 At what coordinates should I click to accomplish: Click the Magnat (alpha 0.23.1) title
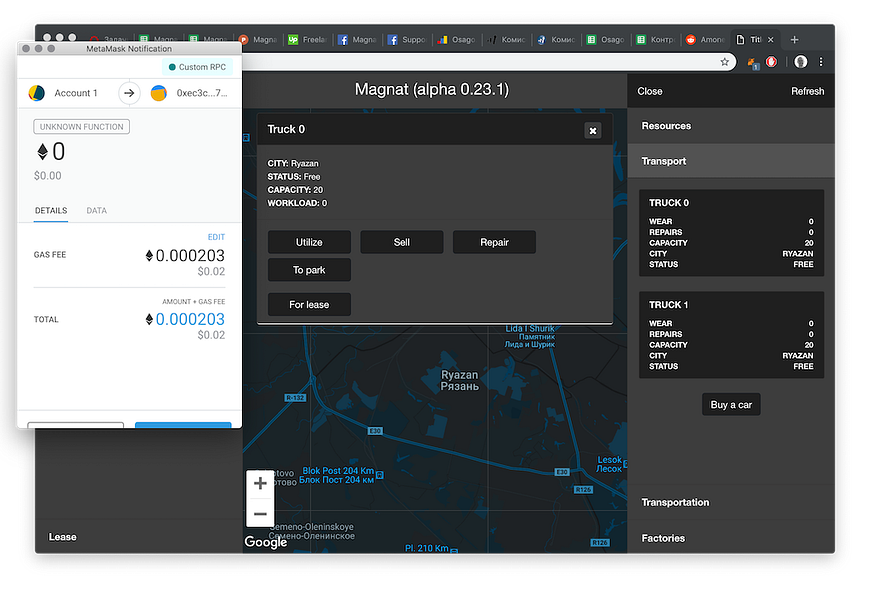pos(432,89)
